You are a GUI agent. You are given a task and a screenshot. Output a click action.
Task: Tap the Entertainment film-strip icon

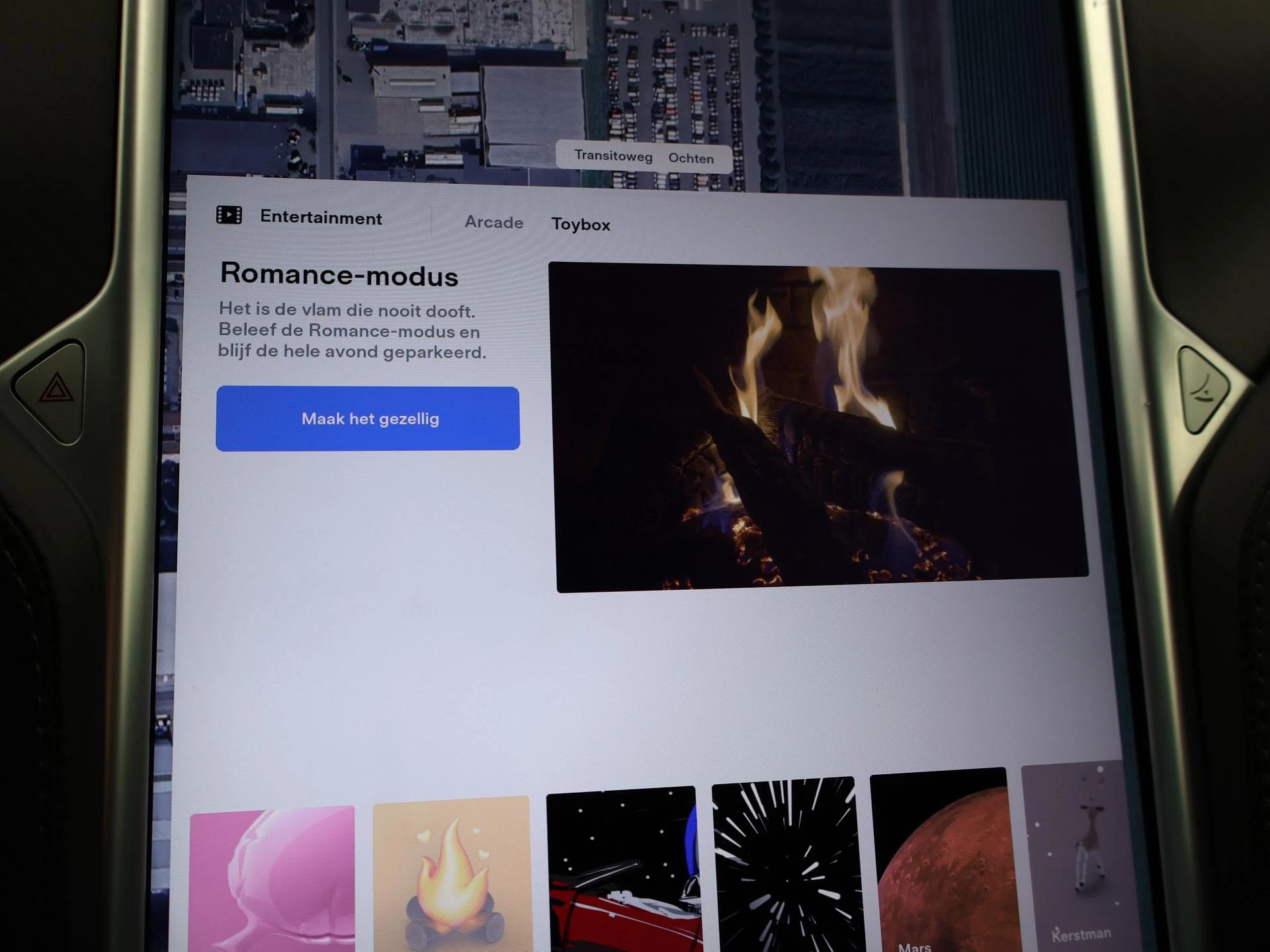229,215
